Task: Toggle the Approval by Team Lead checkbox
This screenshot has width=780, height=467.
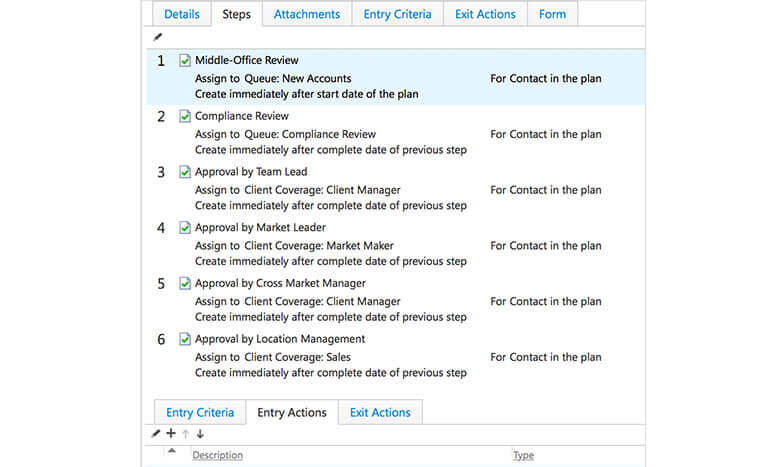Action: click(x=185, y=172)
